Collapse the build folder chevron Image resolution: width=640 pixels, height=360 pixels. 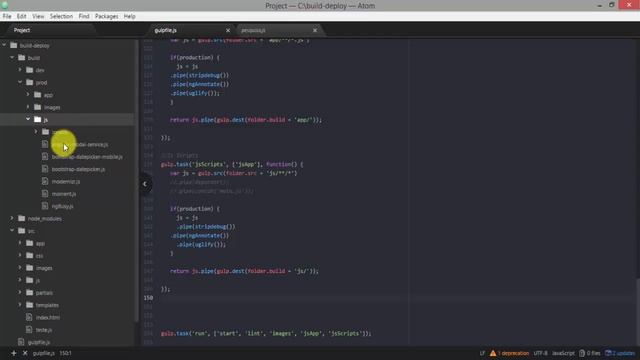[x=12, y=58]
